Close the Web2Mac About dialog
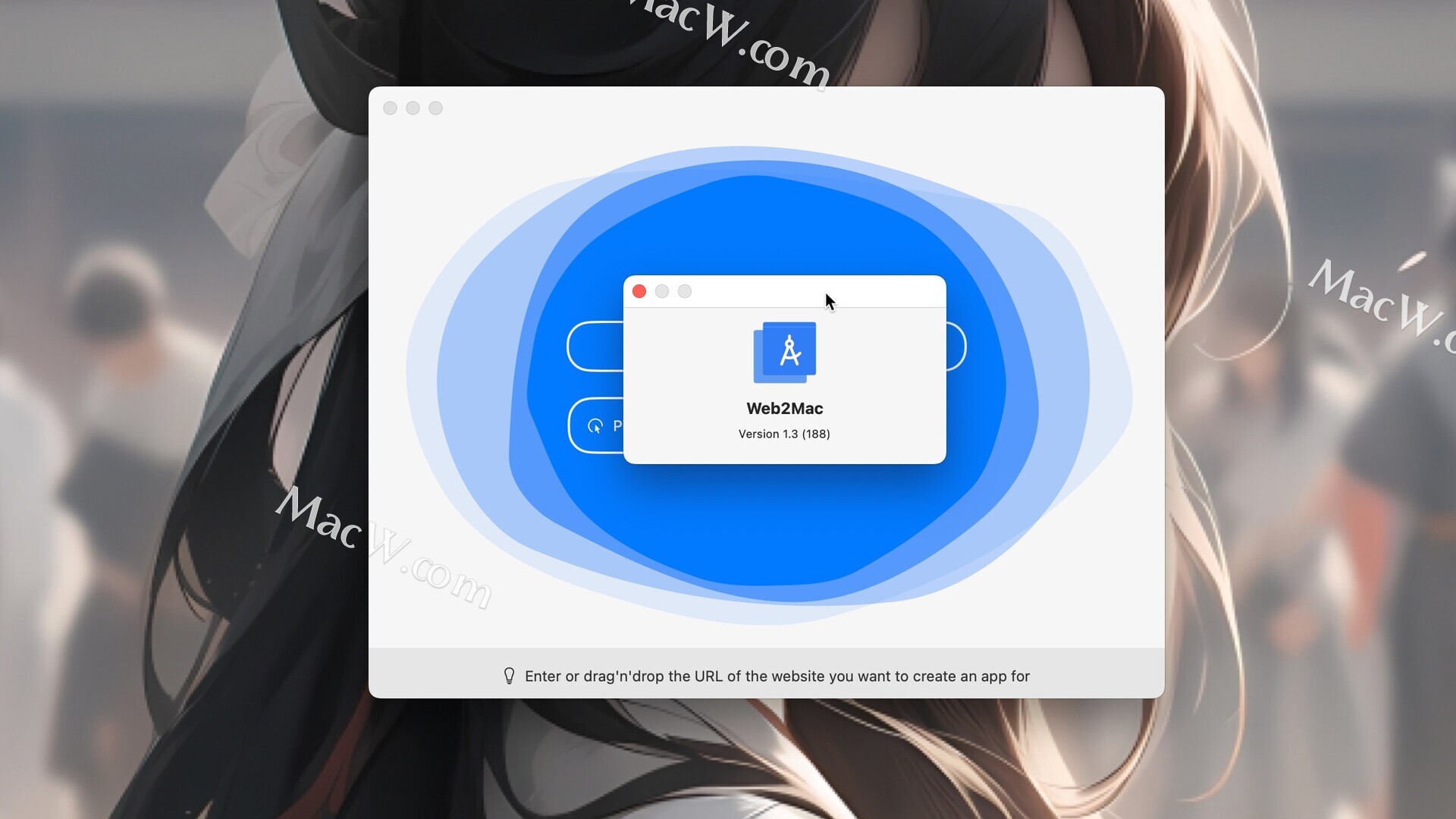 pos(639,291)
